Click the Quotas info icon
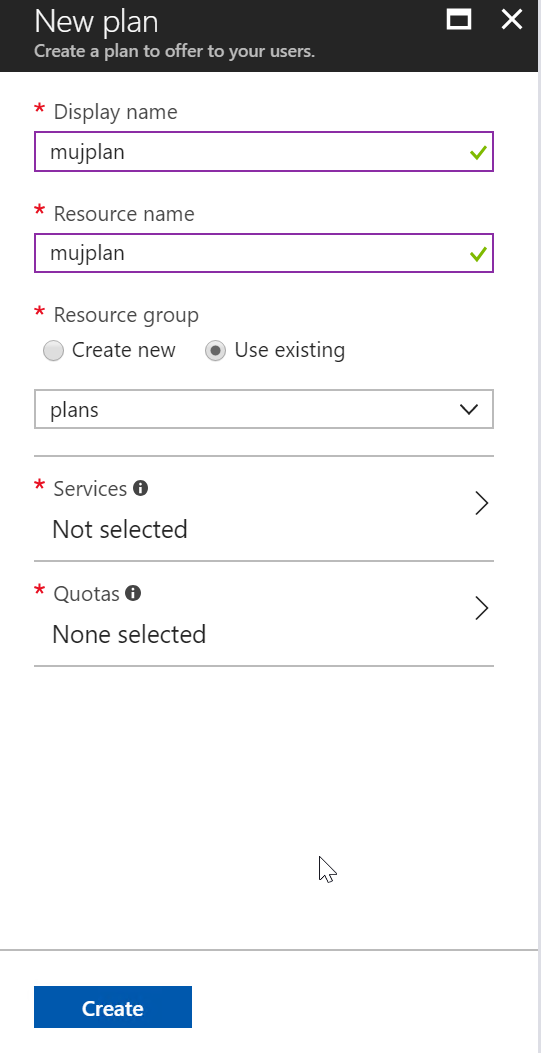This screenshot has height=1053, width=541. pyautogui.click(x=133, y=593)
